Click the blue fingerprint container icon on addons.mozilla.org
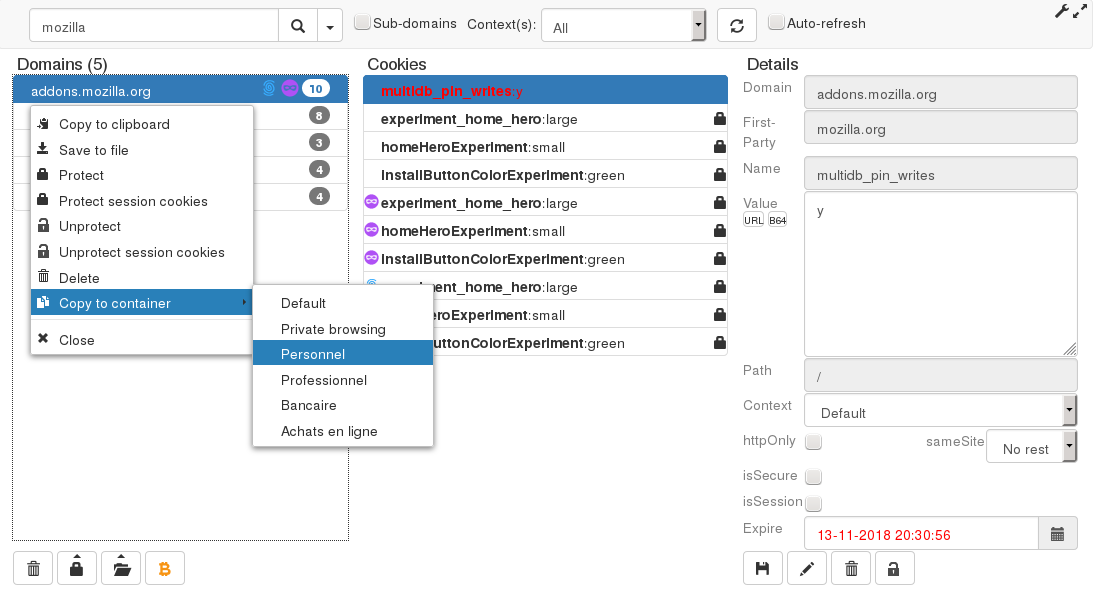The image size is (1093, 593). 269,88
